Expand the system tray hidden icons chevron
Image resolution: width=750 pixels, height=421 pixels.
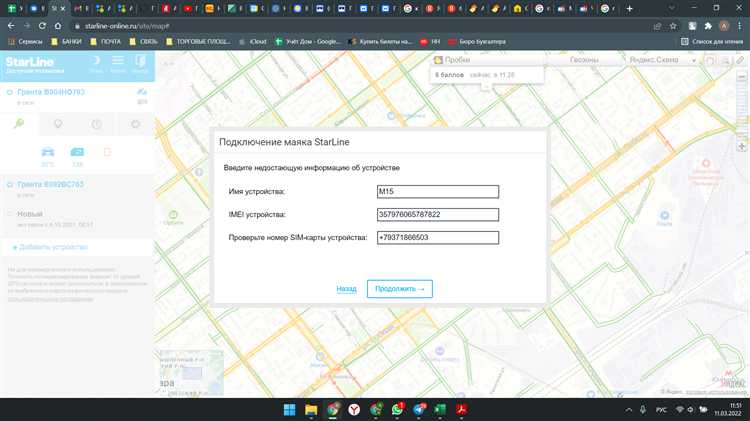(629, 410)
